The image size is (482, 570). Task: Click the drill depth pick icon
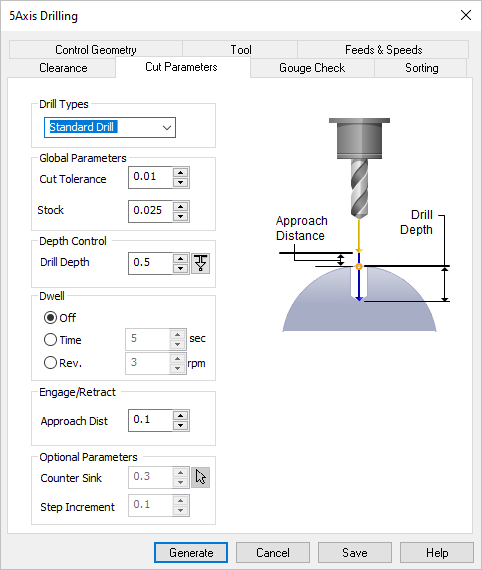tap(200, 263)
